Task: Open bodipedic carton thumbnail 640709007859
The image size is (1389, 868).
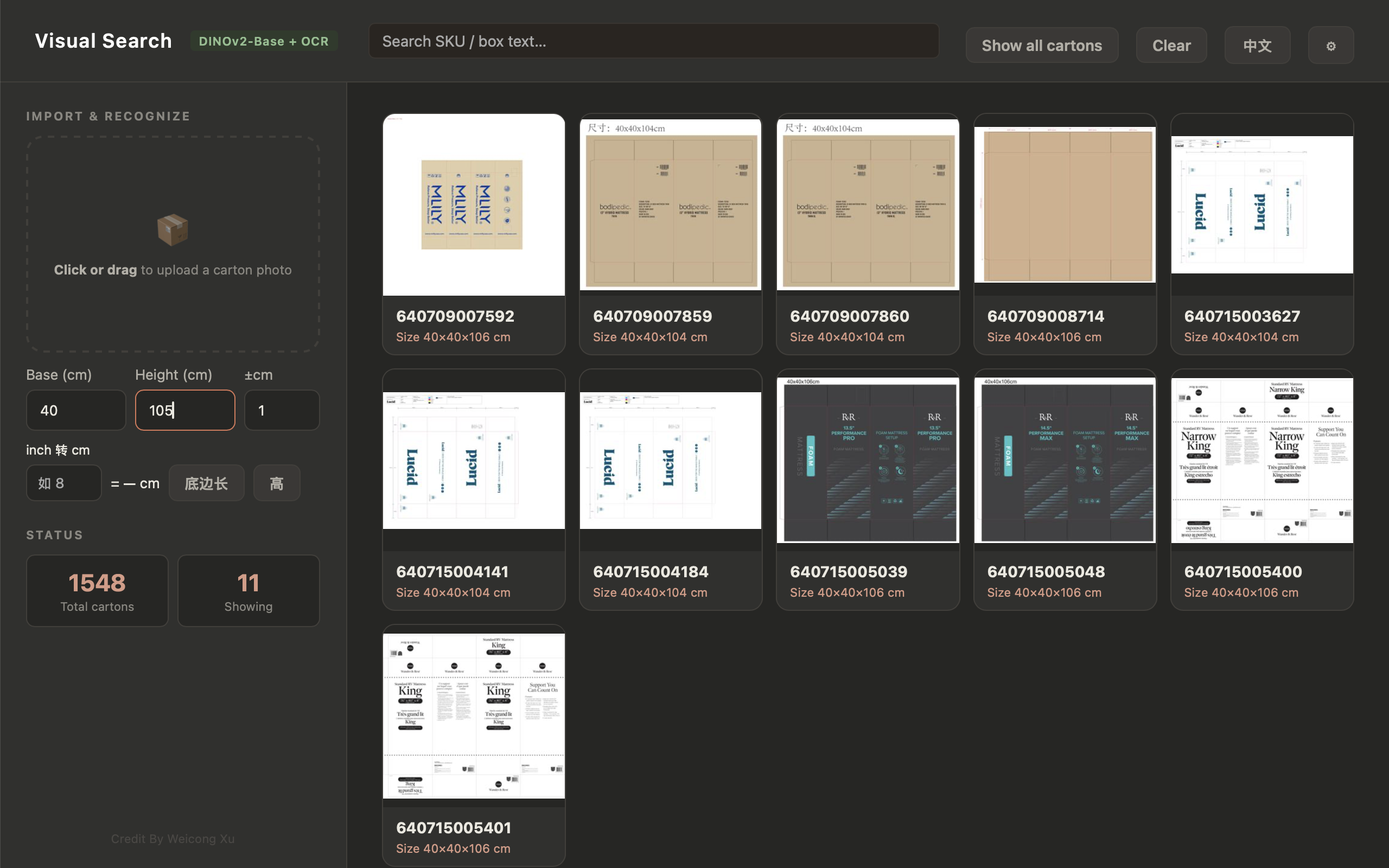Action: pos(671,205)
